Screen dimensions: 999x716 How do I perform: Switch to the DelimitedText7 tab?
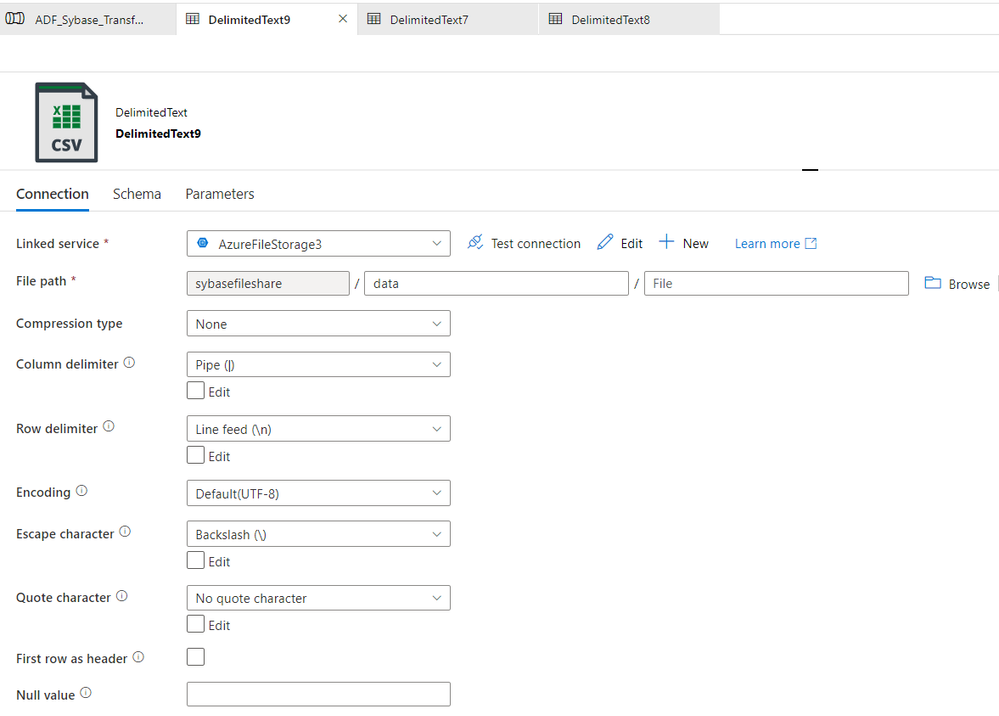click(429, 19)
